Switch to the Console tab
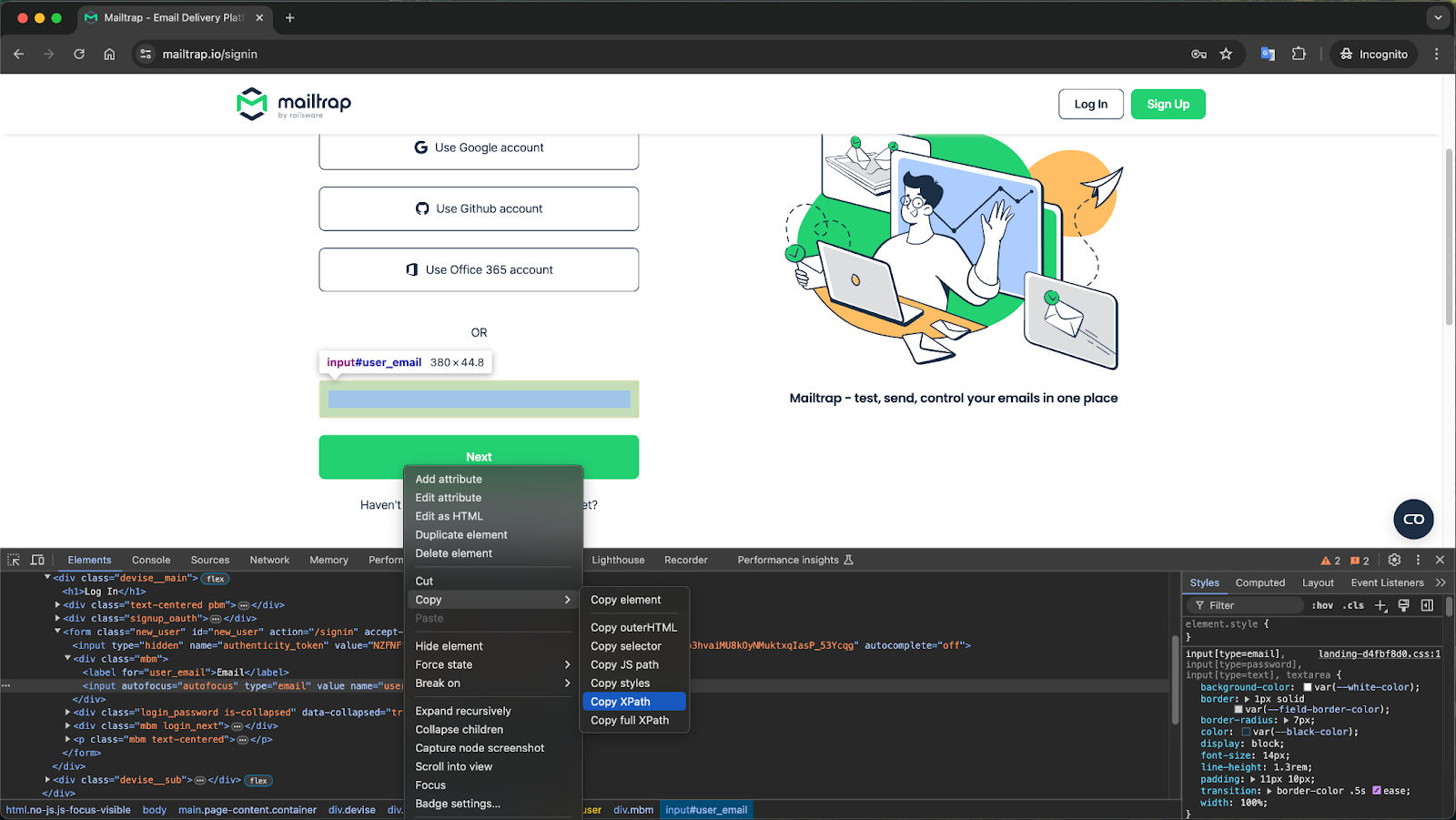The height and width of the screenshot is (820, 1456). [151, 560]
